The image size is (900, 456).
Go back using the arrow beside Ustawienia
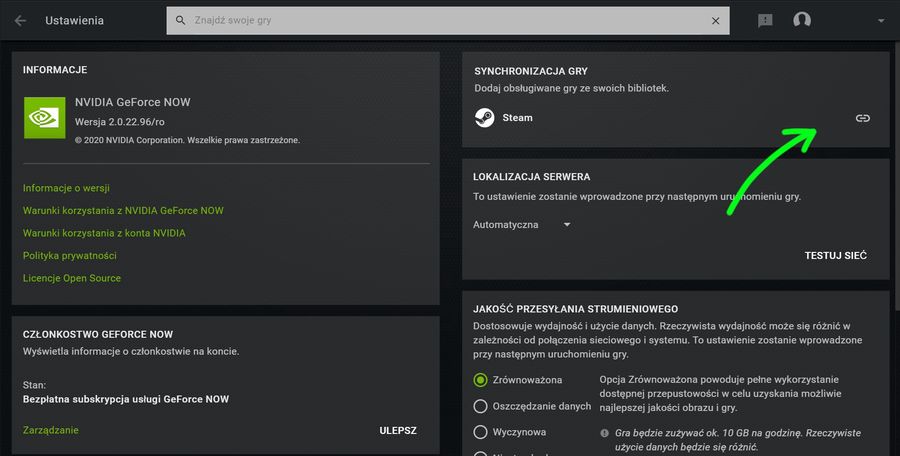[20, 21]
